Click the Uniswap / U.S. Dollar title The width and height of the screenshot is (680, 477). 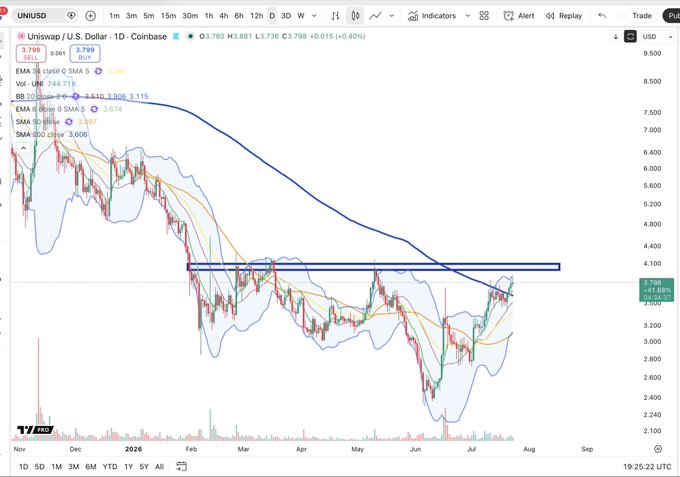(x=97, y=36)
